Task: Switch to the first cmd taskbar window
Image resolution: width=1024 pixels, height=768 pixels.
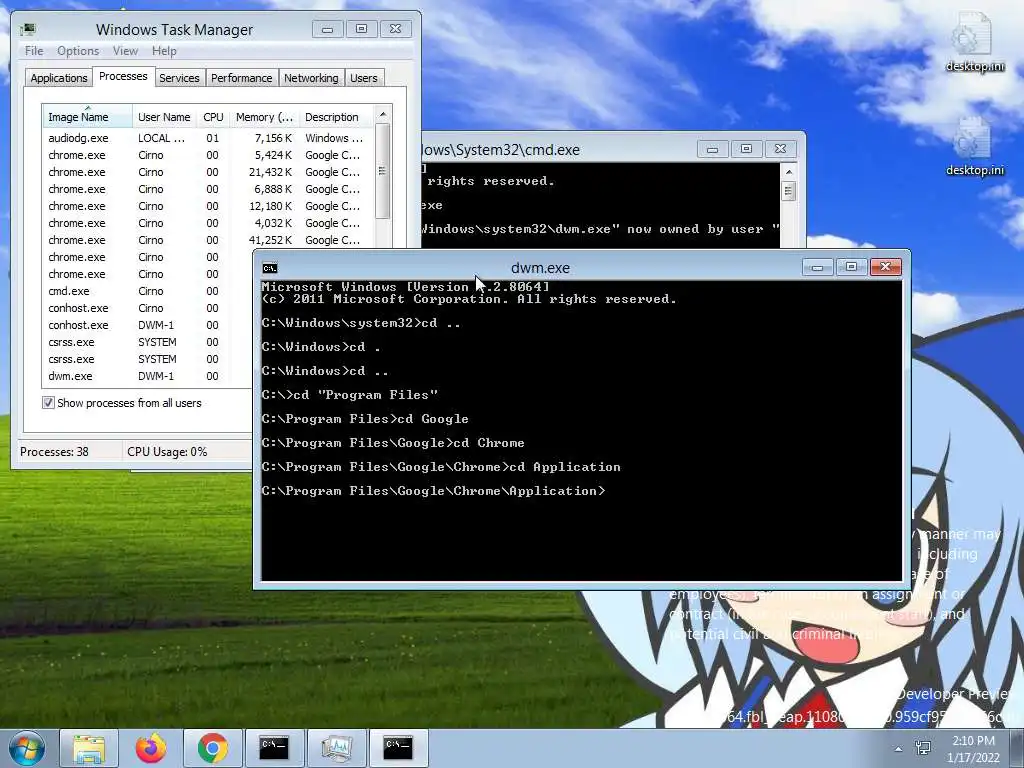Action: 274,748
